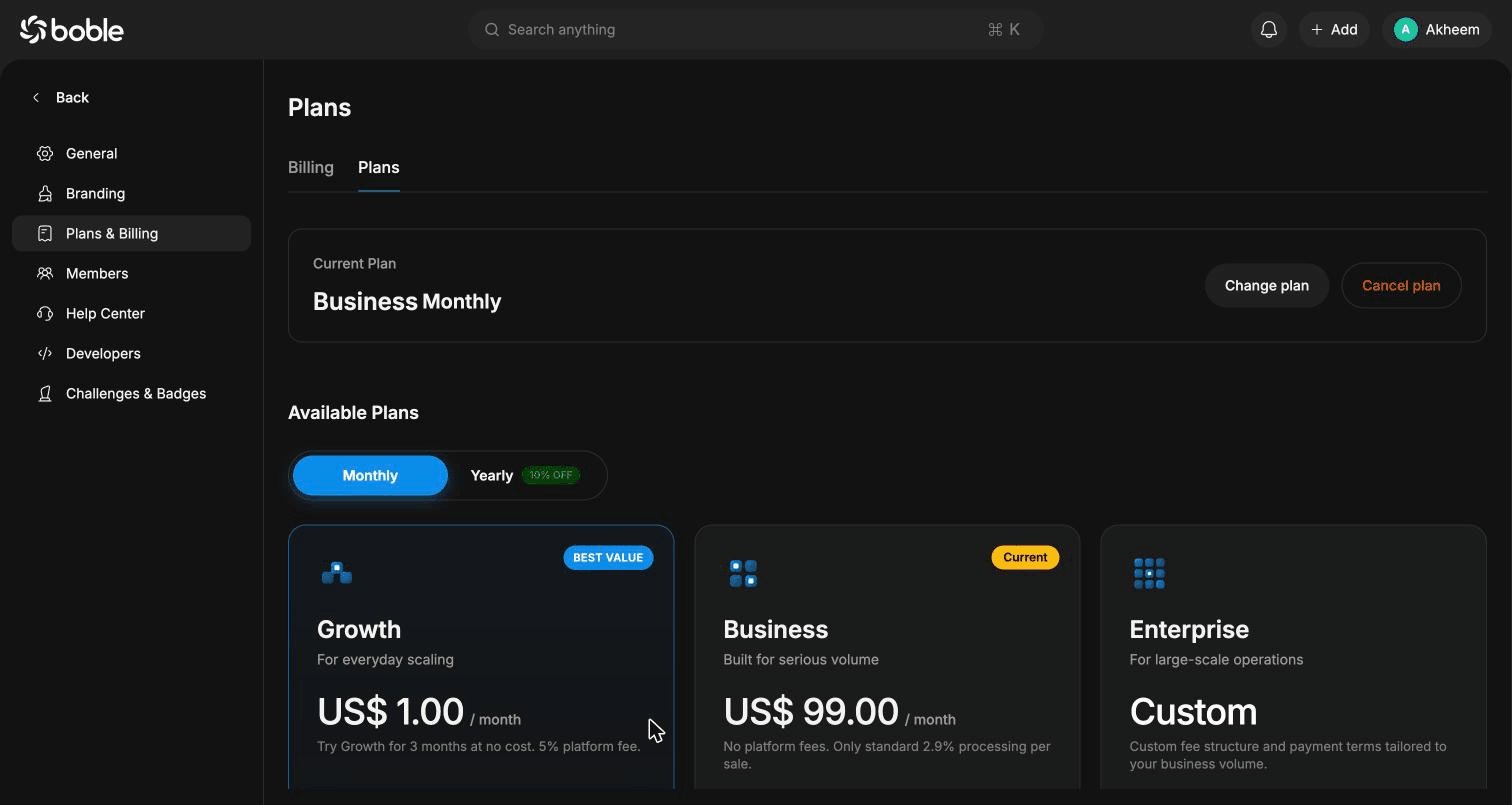
Task: Go Back using arrow icon
Action: coord(36,97)
